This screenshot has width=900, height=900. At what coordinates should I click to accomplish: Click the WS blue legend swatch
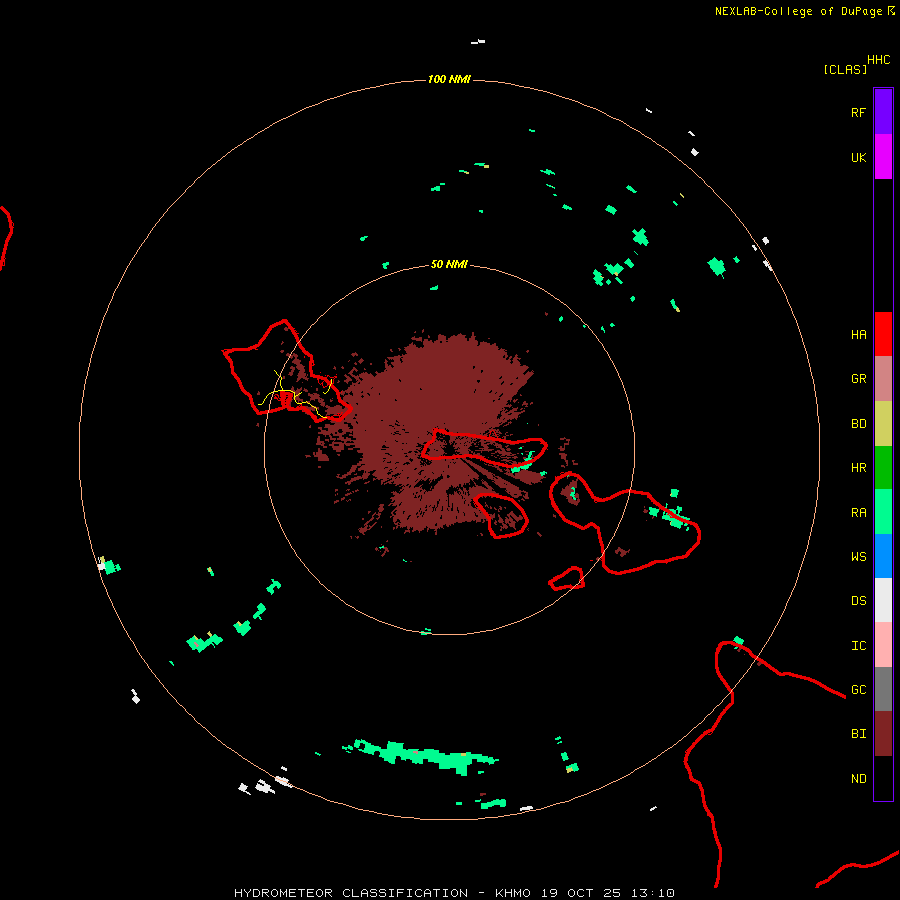coord(883,556)
